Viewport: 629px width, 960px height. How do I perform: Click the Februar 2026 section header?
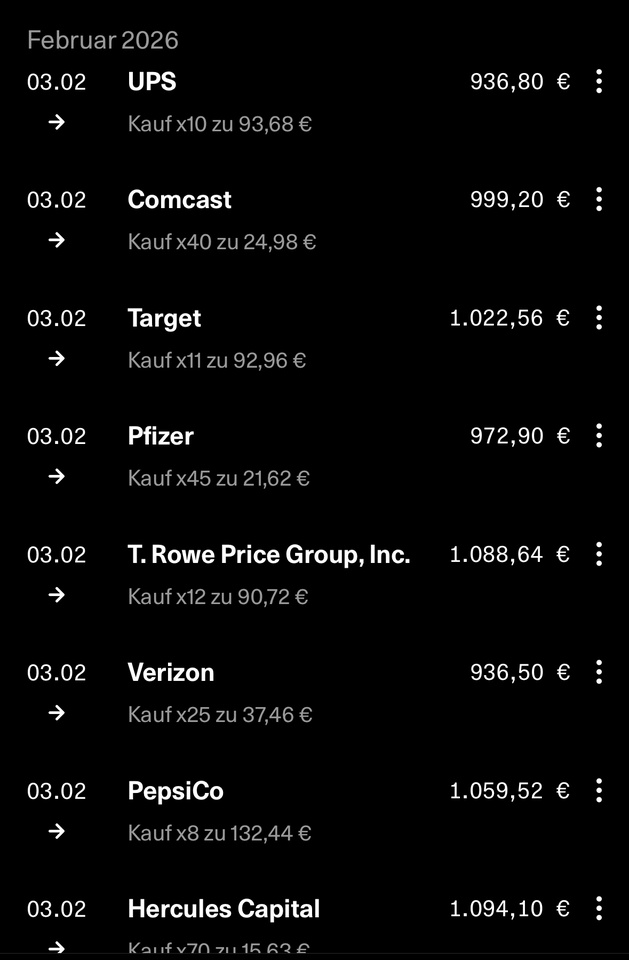coord(103,40)
